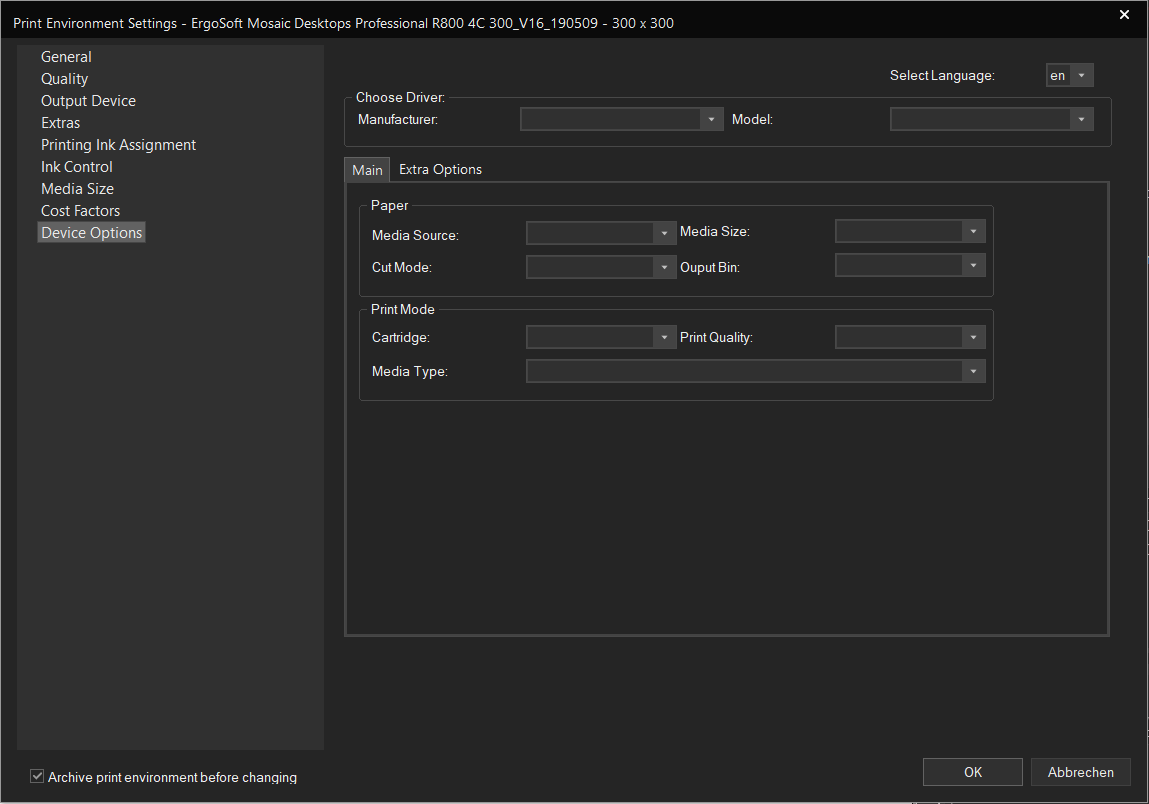Image resolution: width=1149 pixels, height=804 pixels.
Task: Go to the Extras section
Action: 60,123
